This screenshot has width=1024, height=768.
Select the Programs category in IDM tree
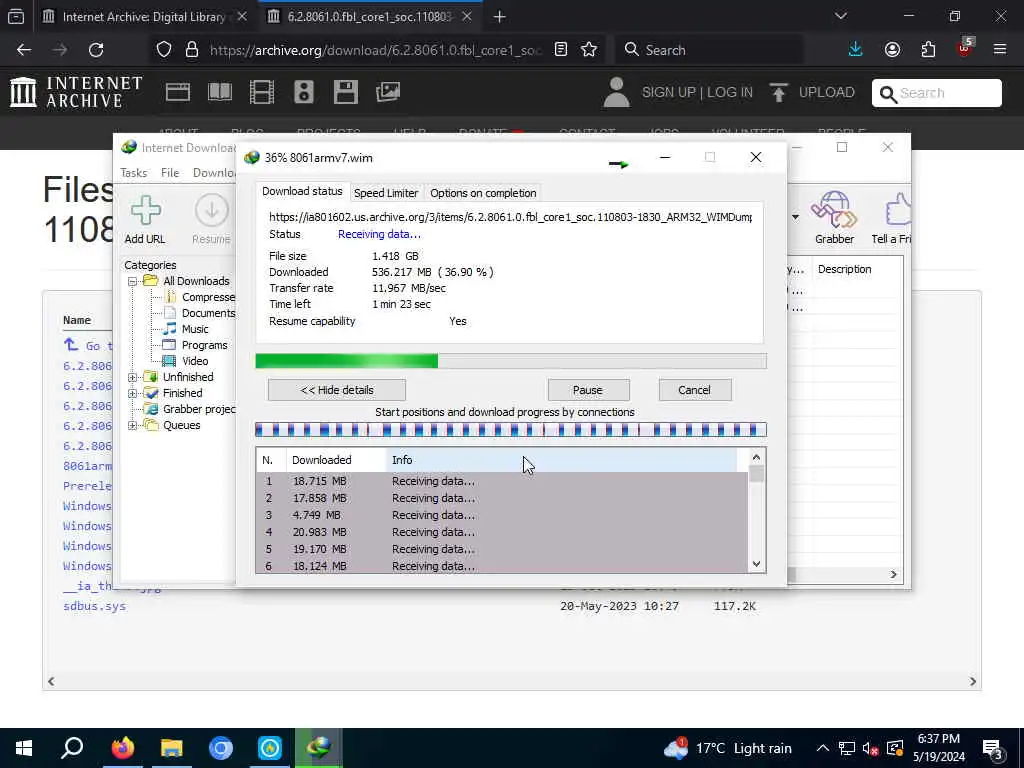tap(204, 345)
